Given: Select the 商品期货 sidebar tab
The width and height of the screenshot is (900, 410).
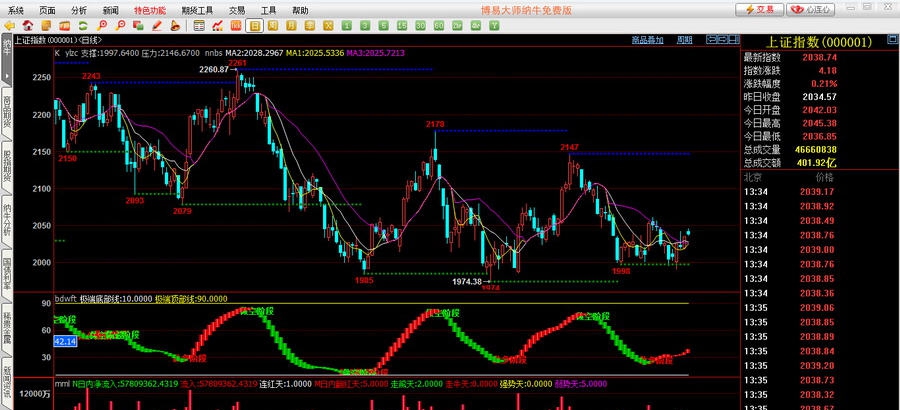Looking at the screenshot, I should click(6, 114).
